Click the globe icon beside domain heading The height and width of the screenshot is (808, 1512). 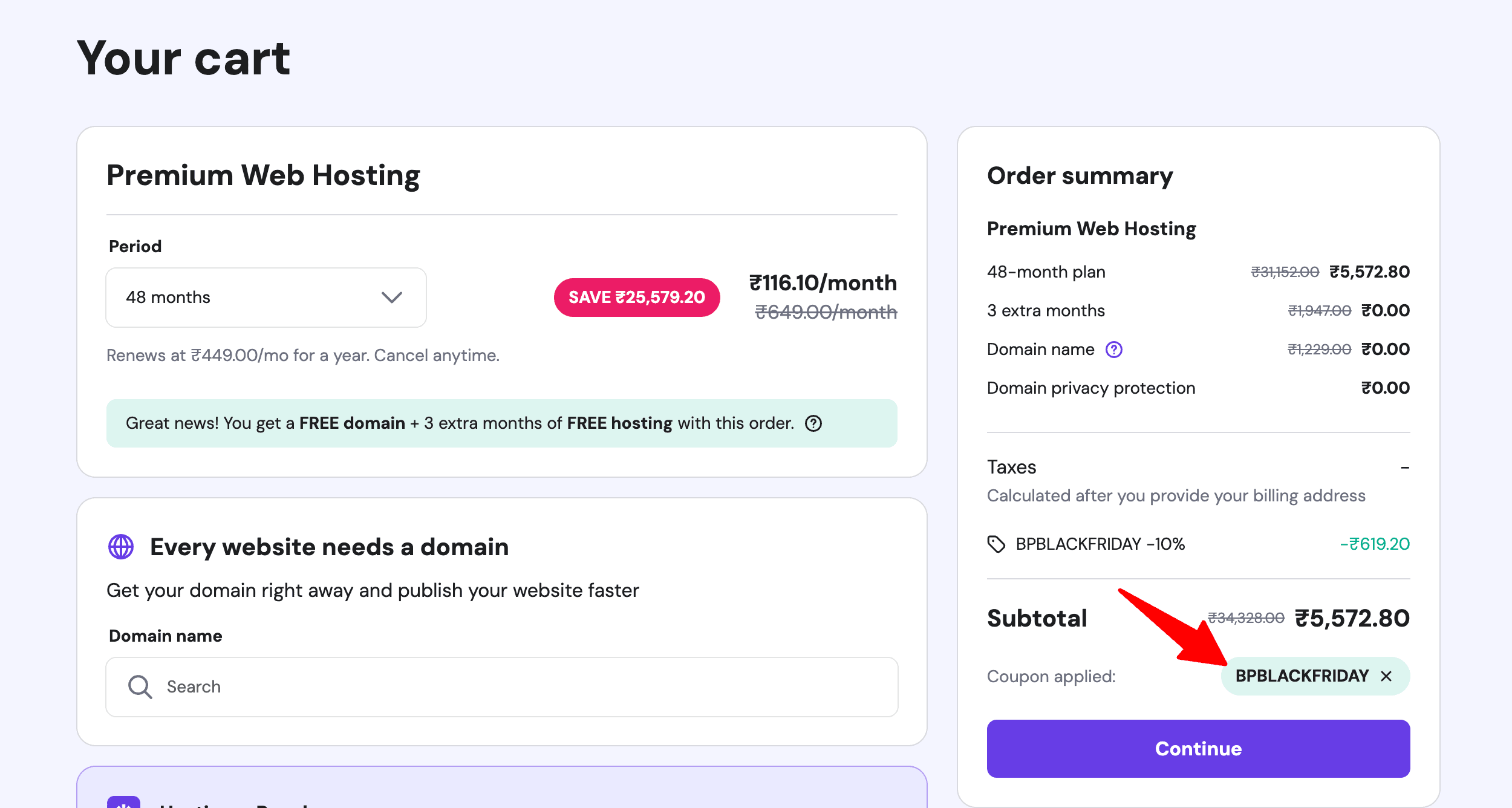(x=122, y=547)
